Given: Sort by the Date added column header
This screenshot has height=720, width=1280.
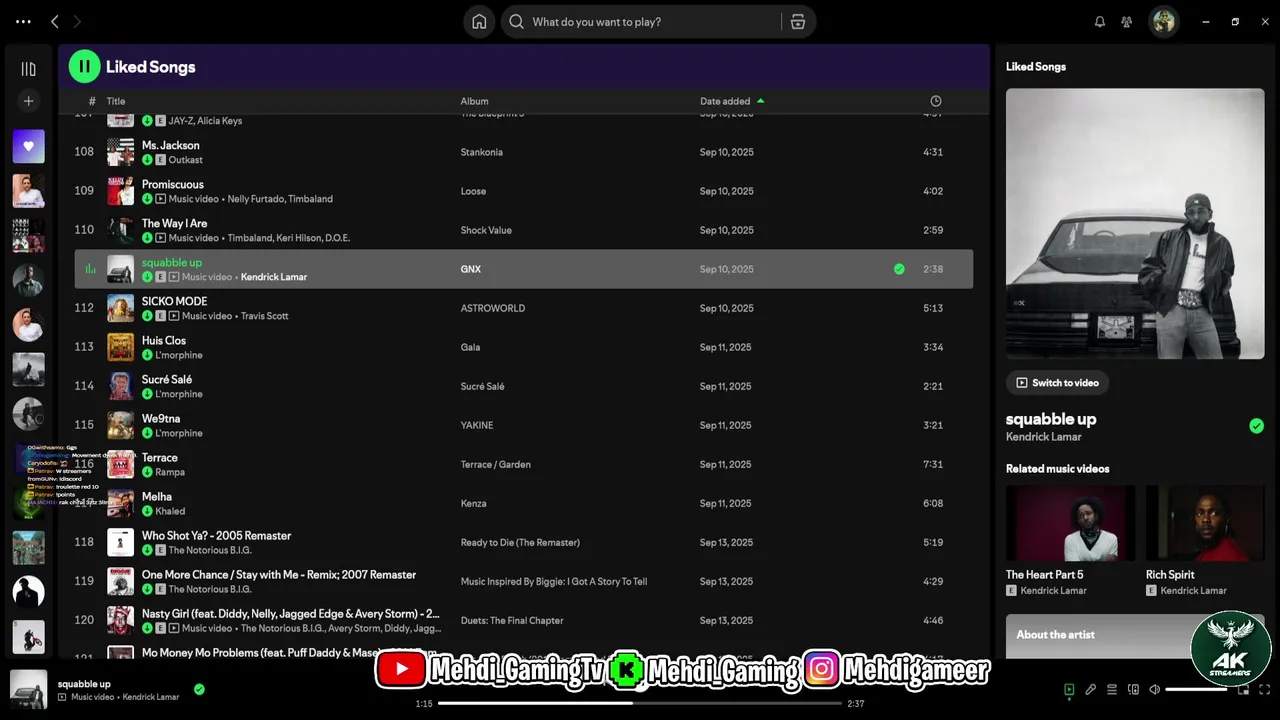Looking at the screenshot, I should 725,101.
